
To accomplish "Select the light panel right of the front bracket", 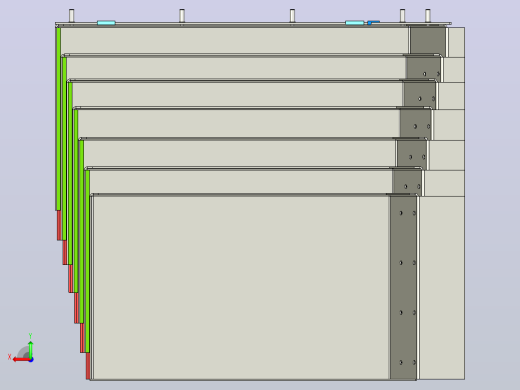I will 442,288.
